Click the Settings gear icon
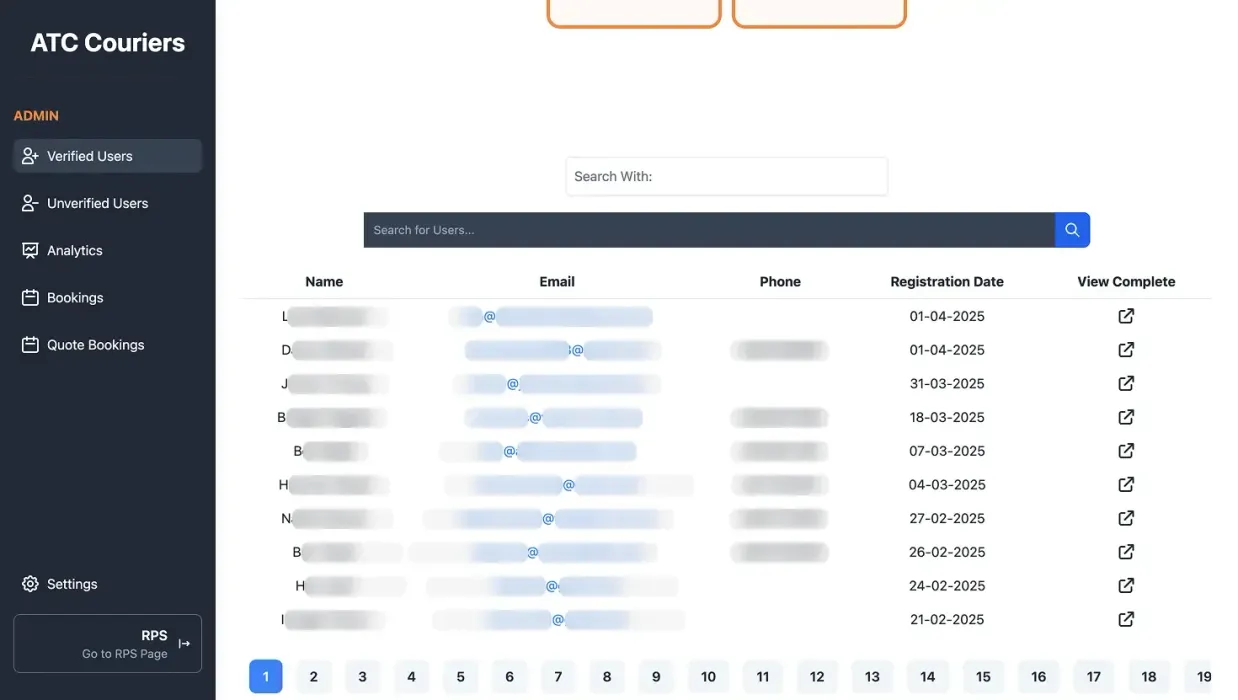This screenshot has height=700, width=1238. pyautogui.click(x=30, y=583)
